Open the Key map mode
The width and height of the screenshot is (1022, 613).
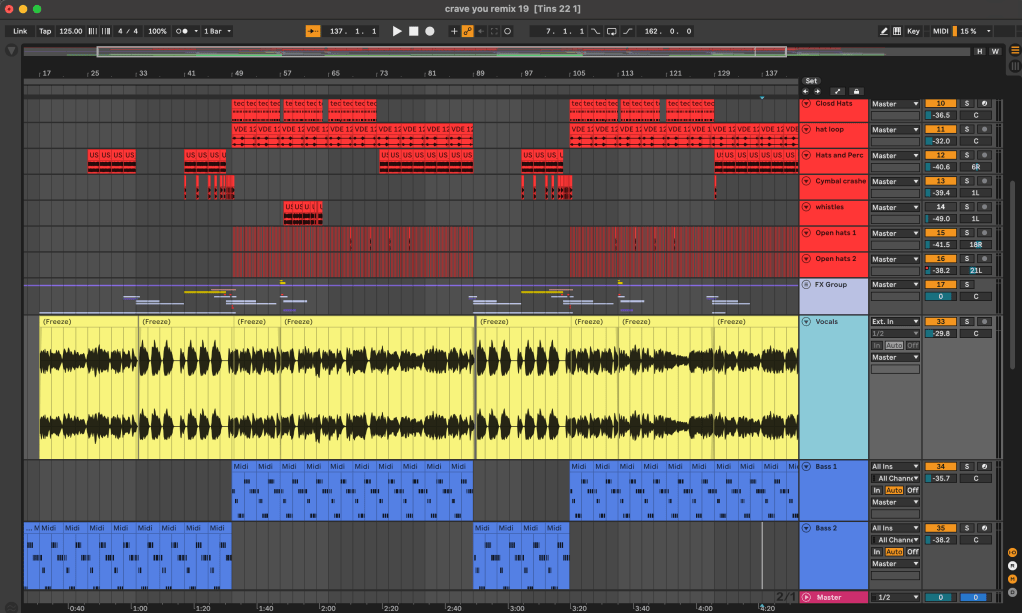coord(913,31)
